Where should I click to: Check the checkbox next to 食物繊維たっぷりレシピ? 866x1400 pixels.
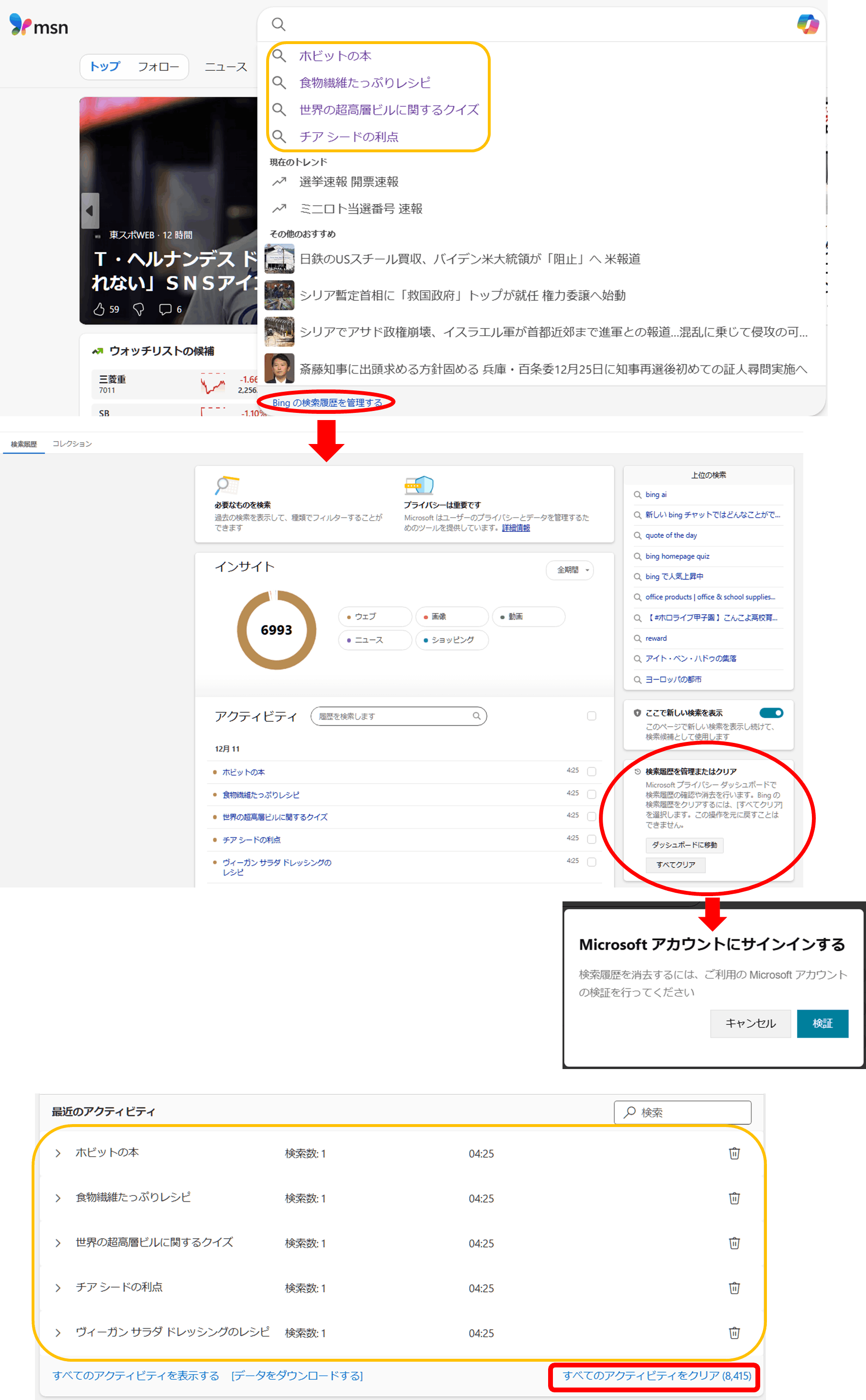pos(592,794)
